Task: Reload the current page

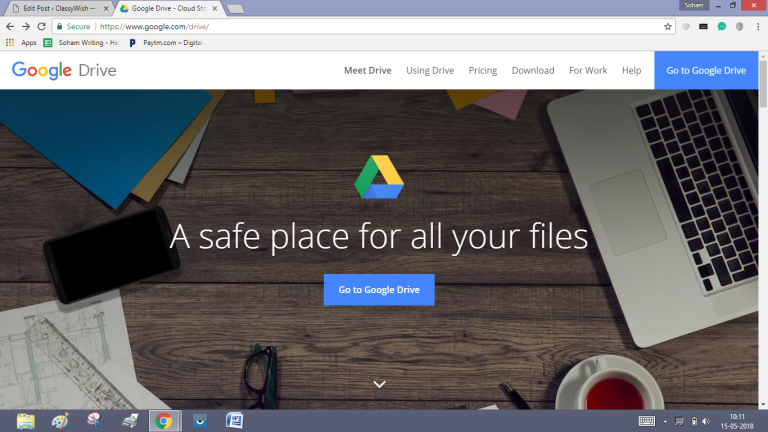Action: click(x=41, y=26)
